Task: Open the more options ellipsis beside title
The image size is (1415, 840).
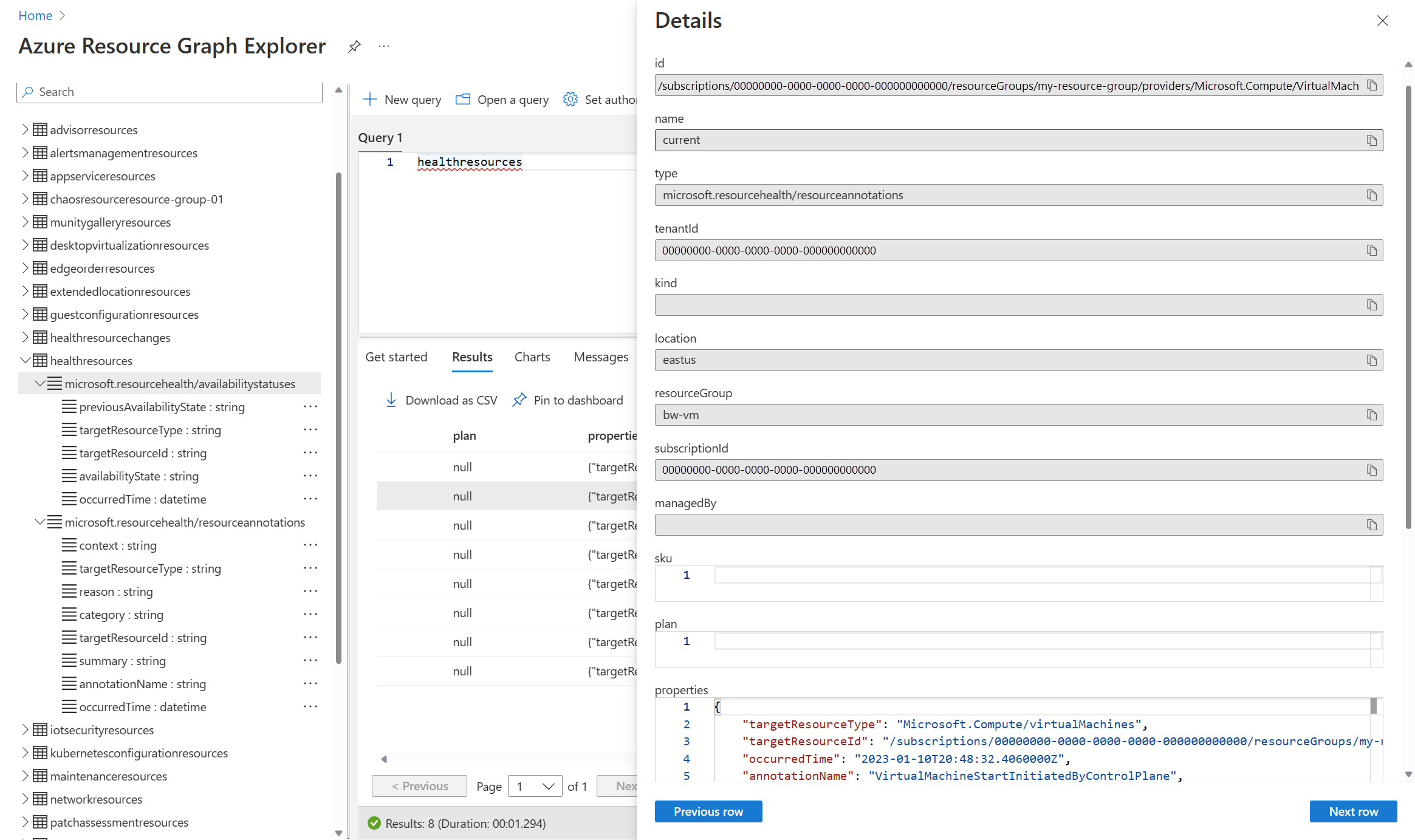Action: click(x=384, y=47)
